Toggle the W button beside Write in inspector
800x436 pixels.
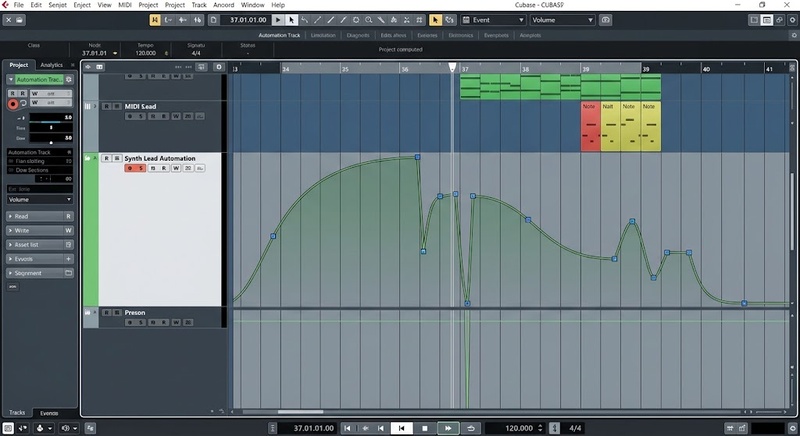(x=68, y=230)
